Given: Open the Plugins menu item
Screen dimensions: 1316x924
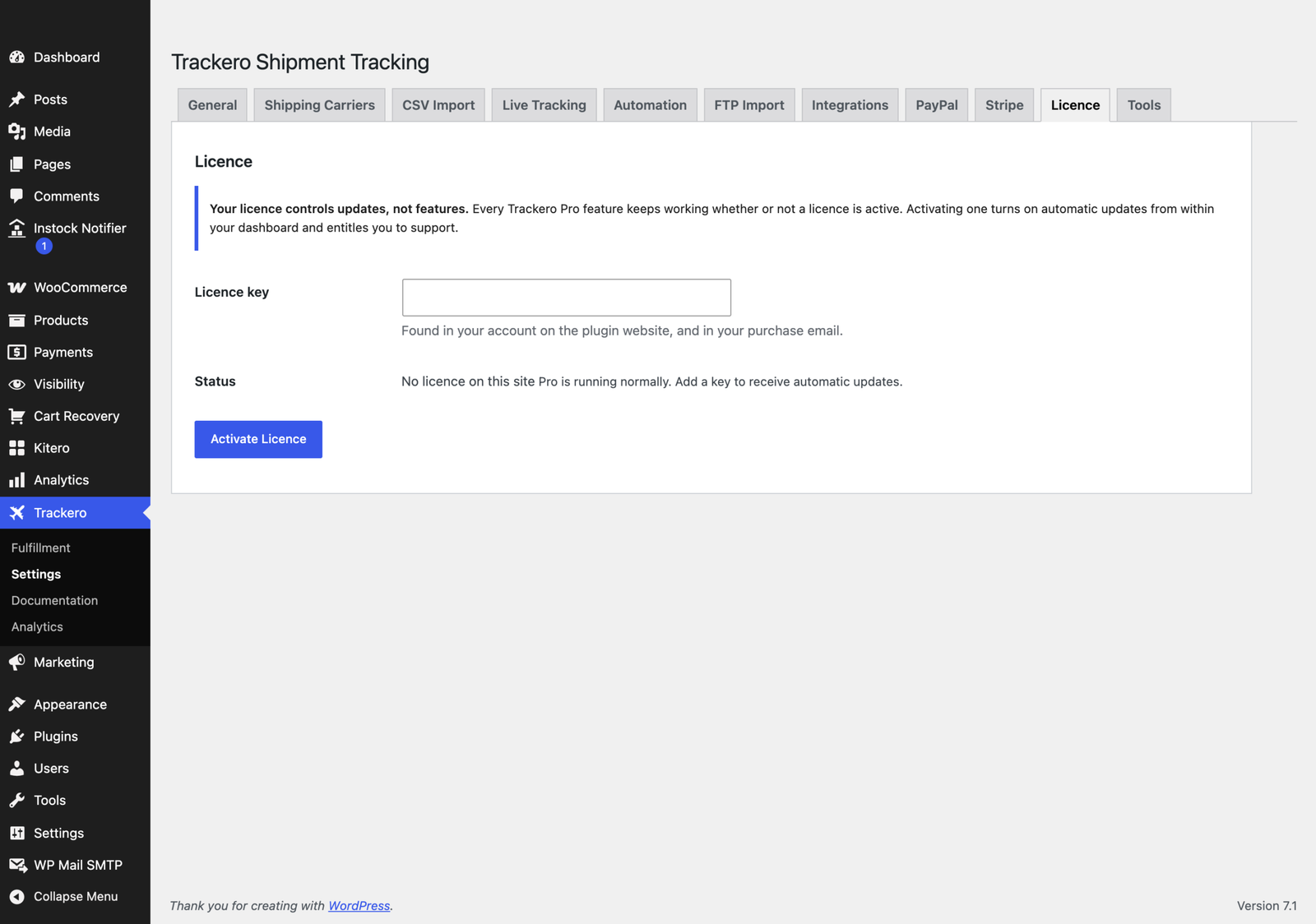Looking at the screenshot, I should coord(75,737).
